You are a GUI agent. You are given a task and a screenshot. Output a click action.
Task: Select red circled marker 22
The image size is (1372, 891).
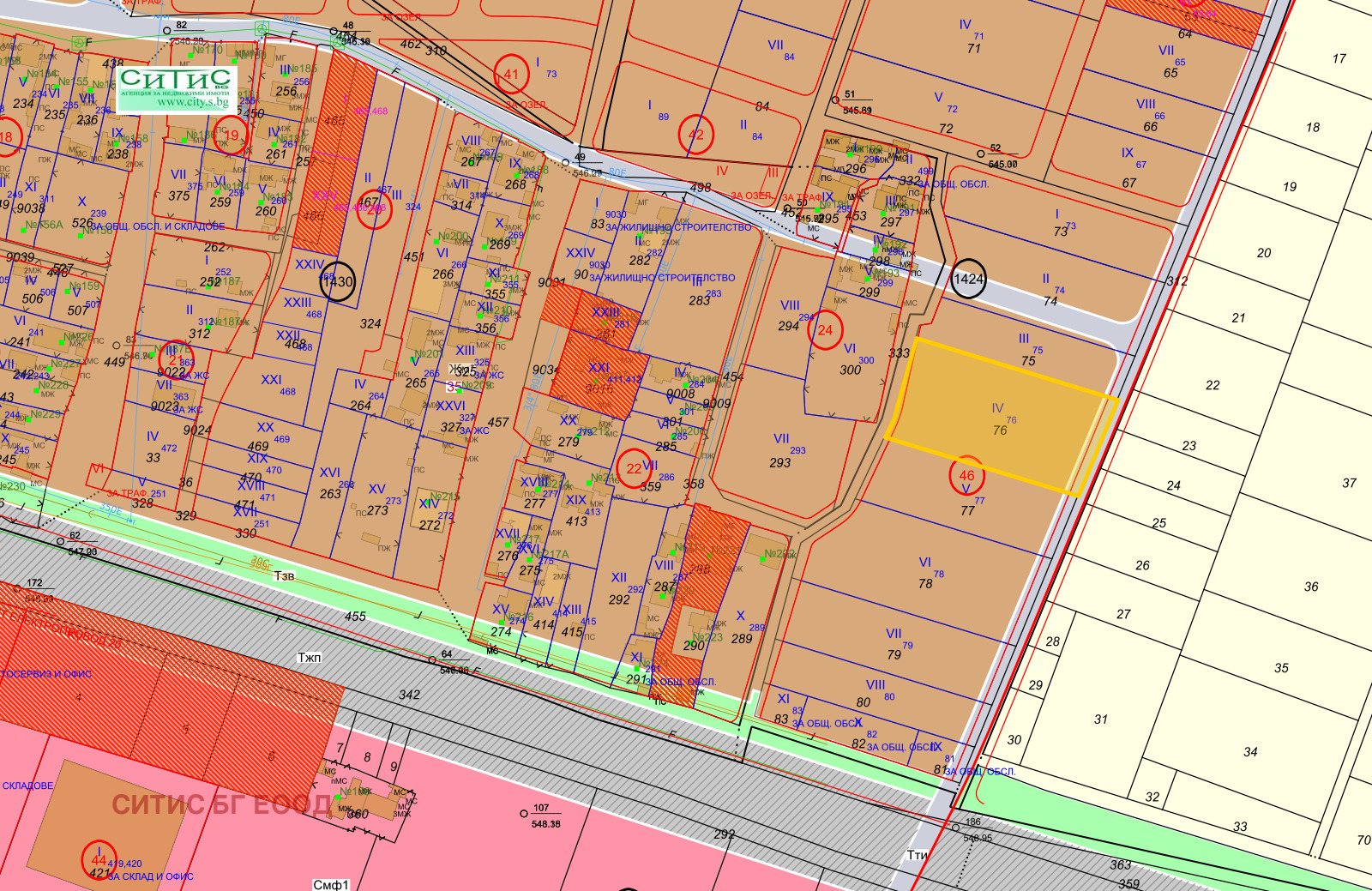point(635,468)
